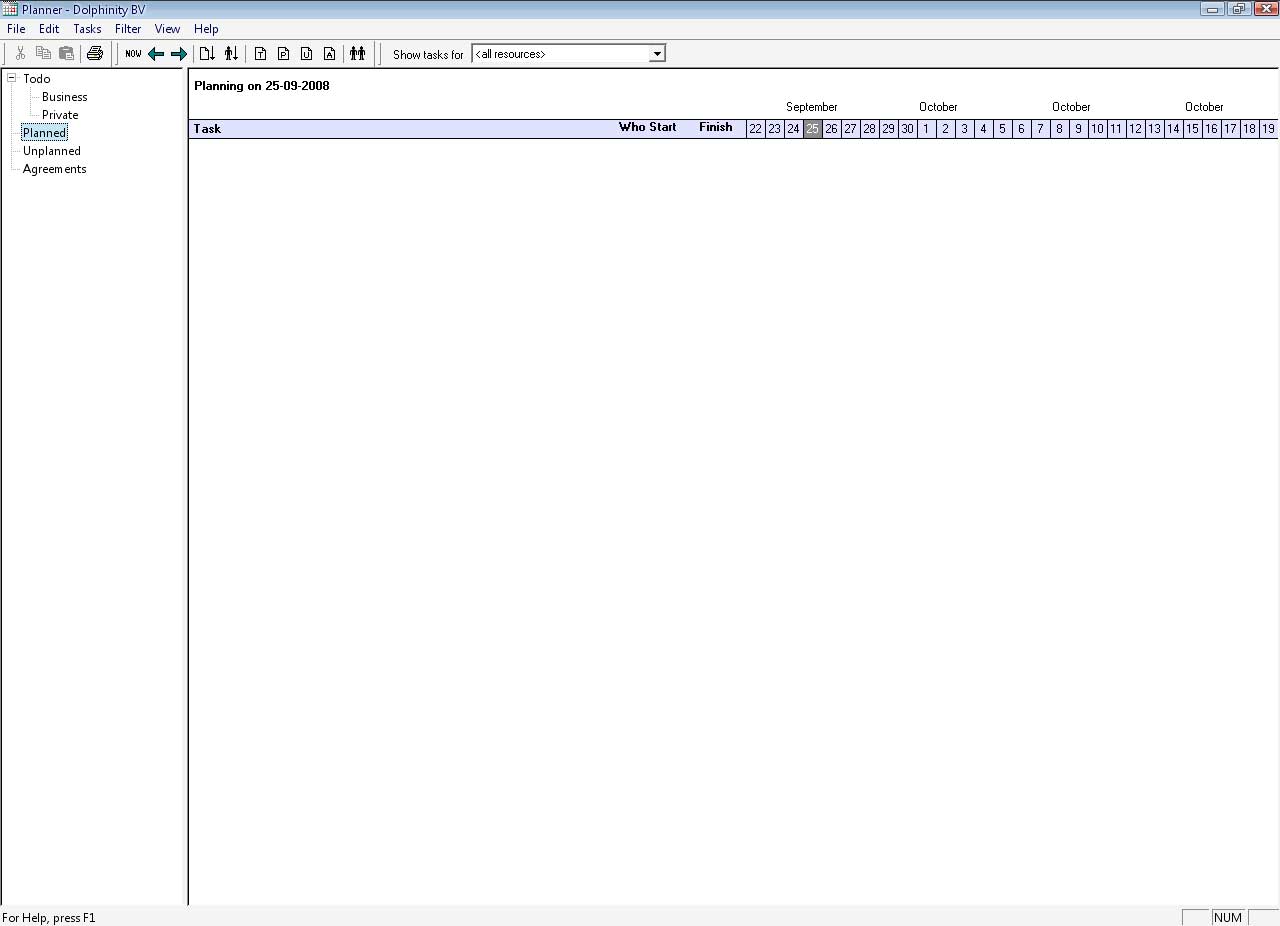Open the Filter menu
1280x926 pixels.
pos(128,29)
